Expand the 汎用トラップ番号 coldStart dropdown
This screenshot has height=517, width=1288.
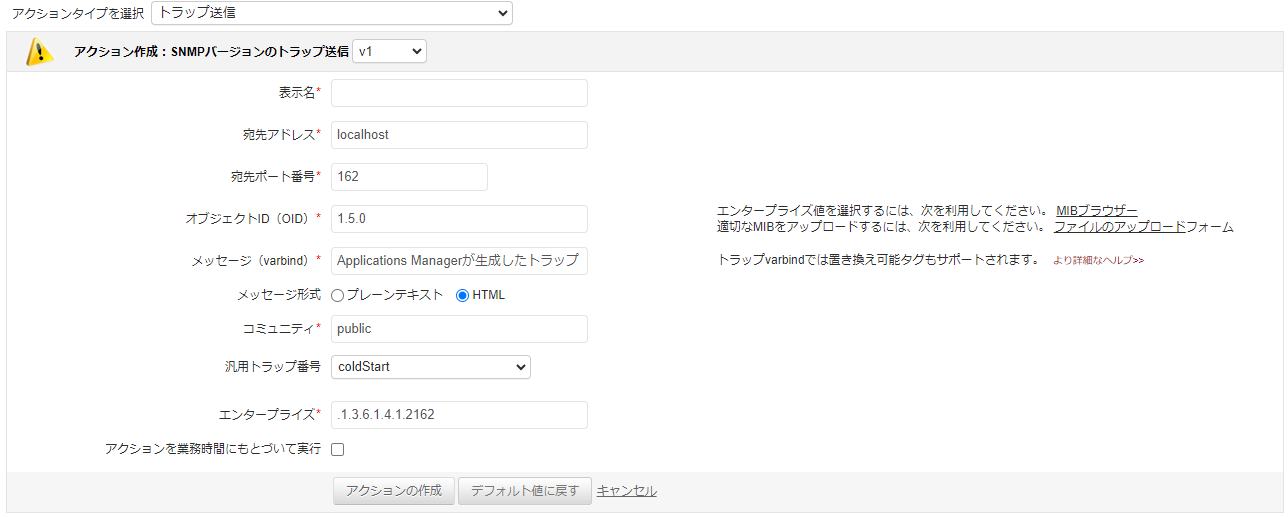pyautogui.click(x=430, y=367)
